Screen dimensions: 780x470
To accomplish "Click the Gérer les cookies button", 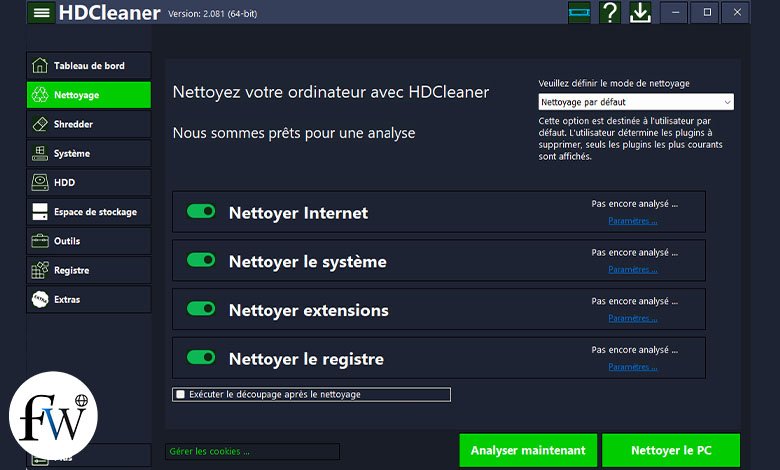I will pos(253,452).
